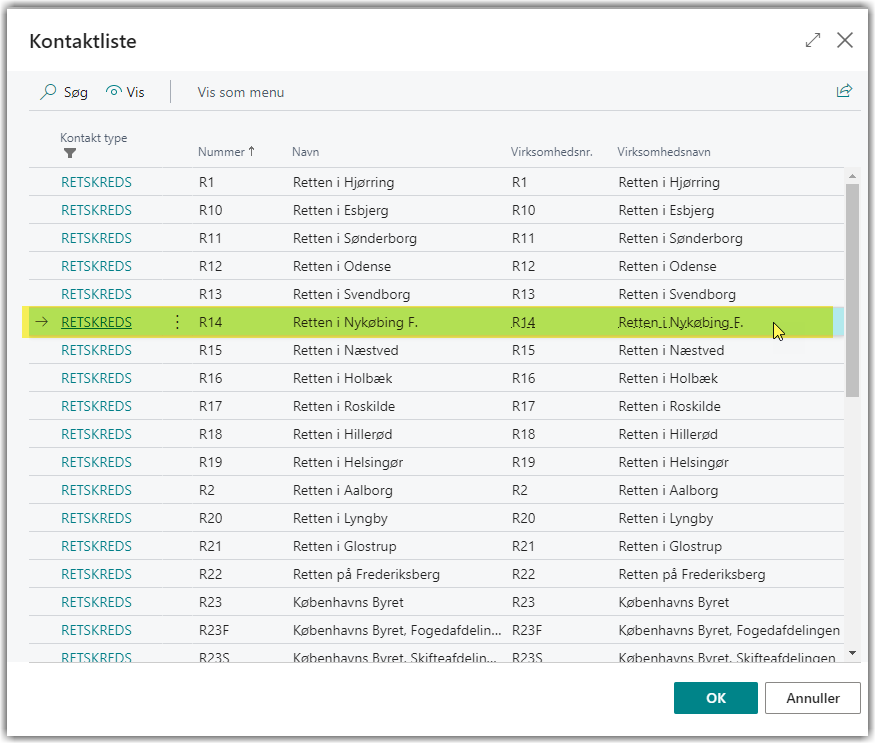Click Virksomhedsnr. cell 'R16'
Image resolution: width=876 pixels, height=744 pixels.
[523, 378]
